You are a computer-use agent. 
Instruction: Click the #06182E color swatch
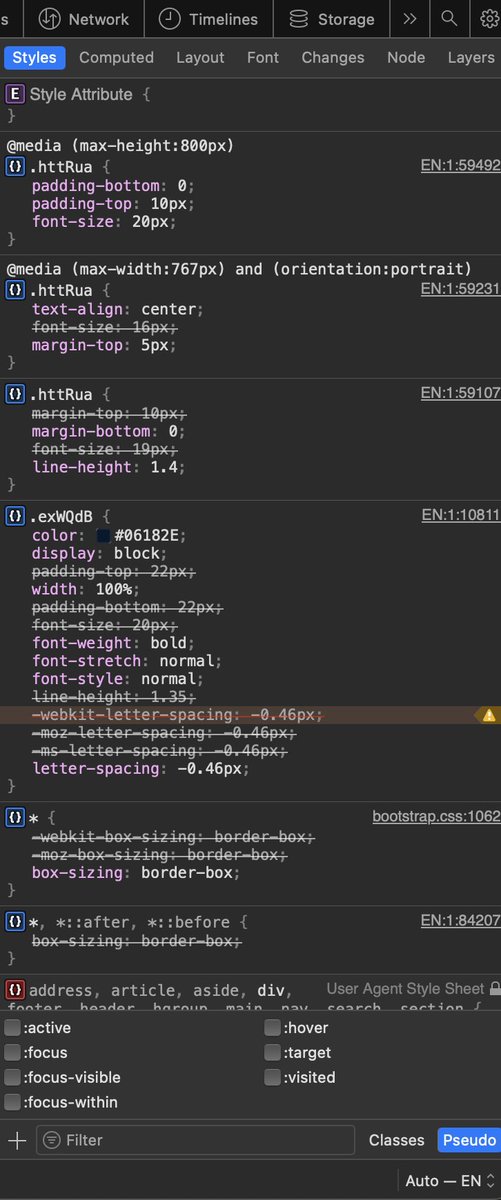(102, 536)
